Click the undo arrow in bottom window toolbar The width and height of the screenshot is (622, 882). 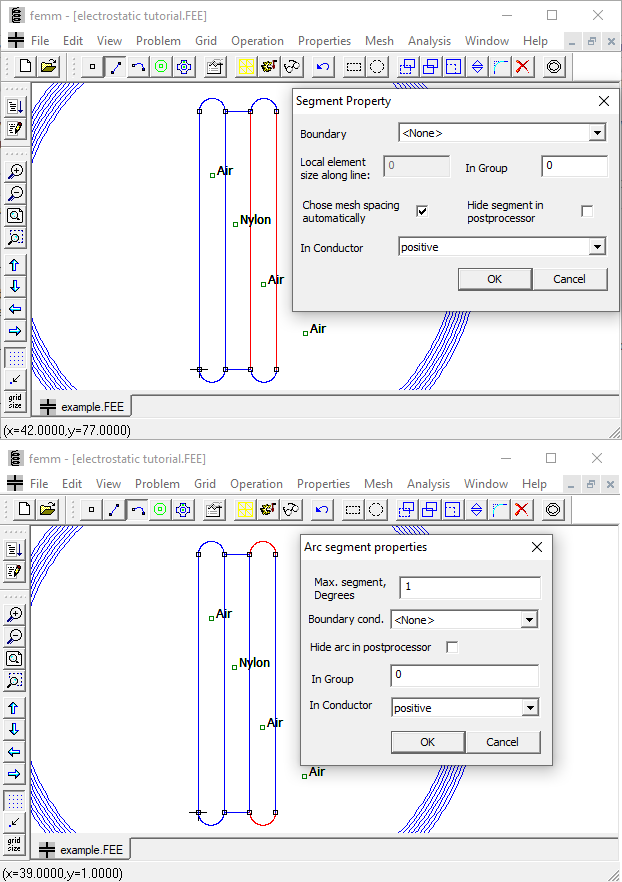(322, 510)
